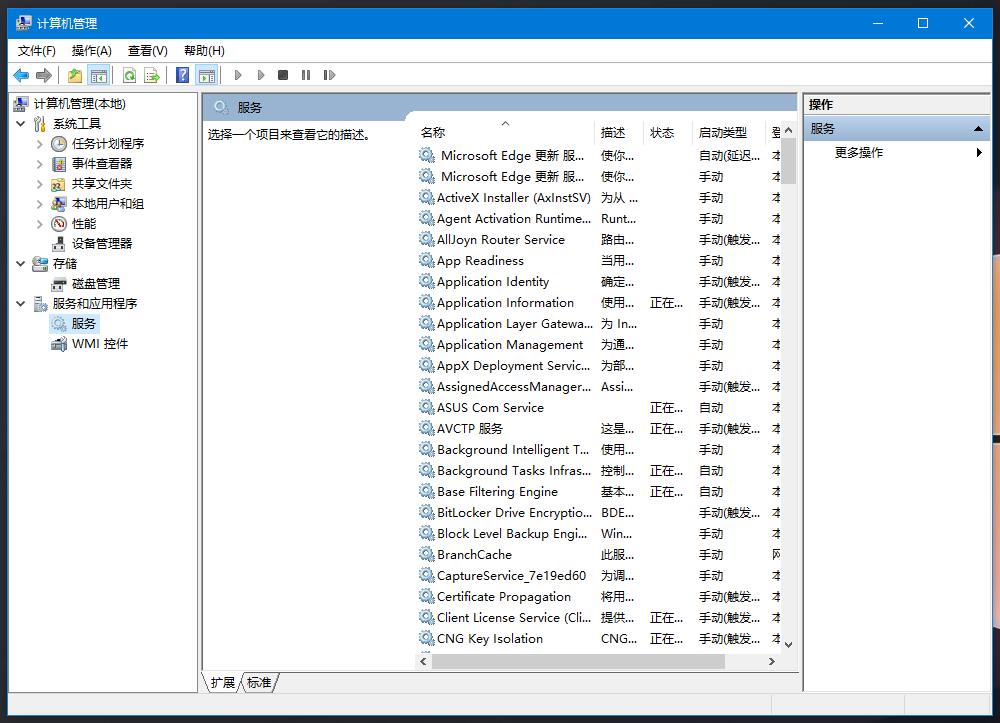
Task: Select the App Readiness service
Action: [x=599, y=261]
